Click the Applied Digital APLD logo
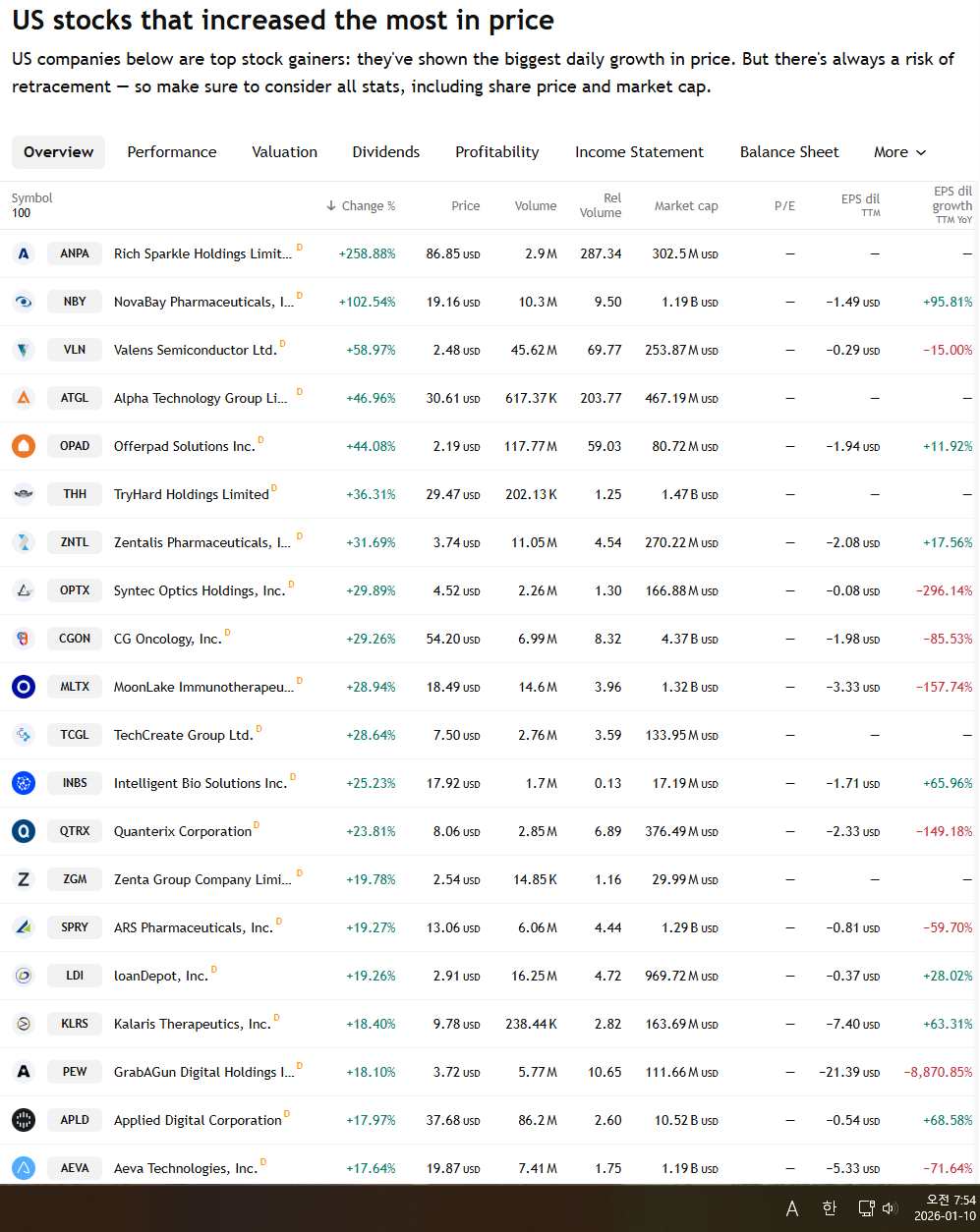Screen dimensions: 980x1232 24,1120
